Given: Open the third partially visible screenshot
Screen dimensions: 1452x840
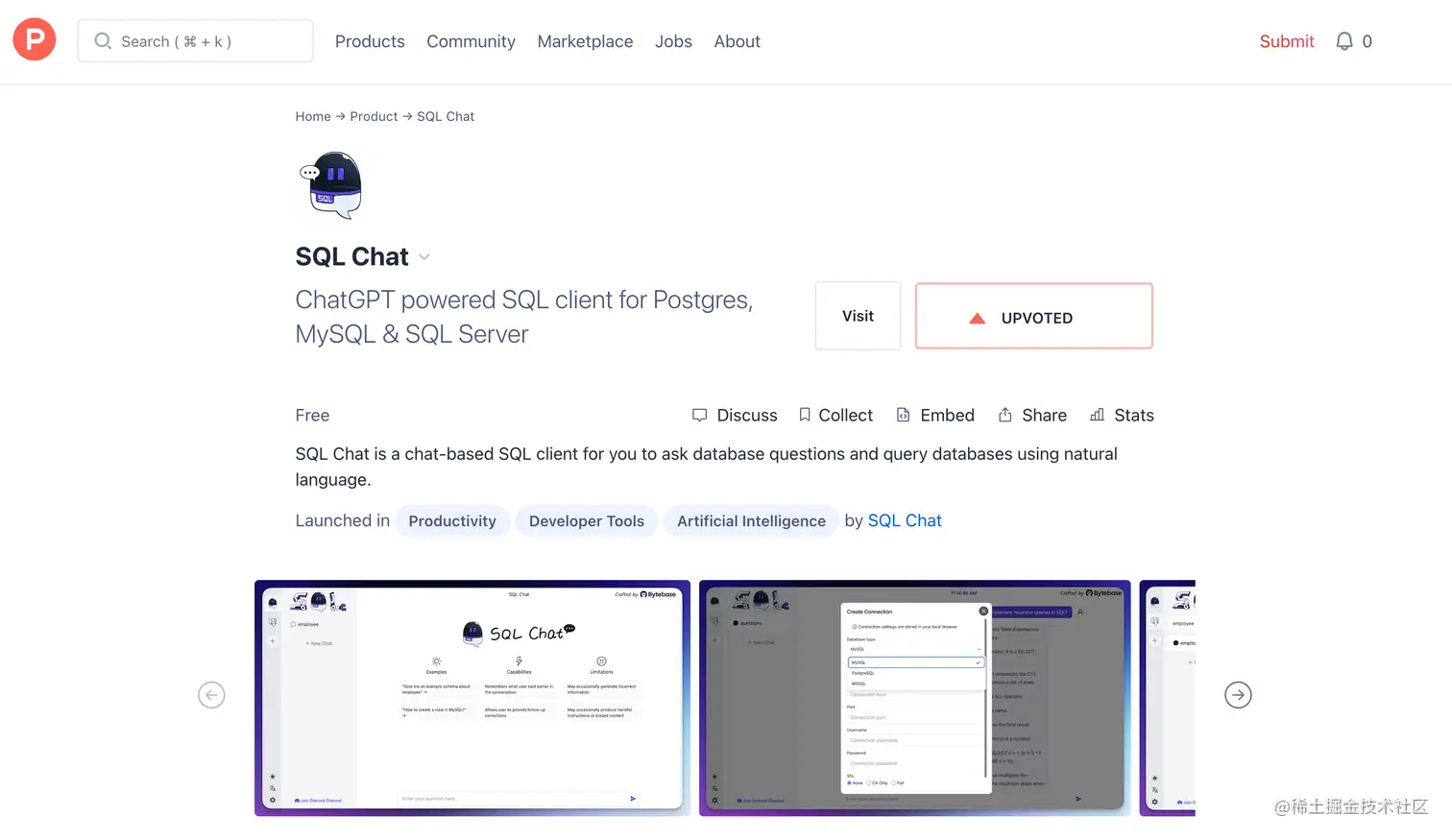Looking at the screenshot, I should click(x=1168, y=698).
